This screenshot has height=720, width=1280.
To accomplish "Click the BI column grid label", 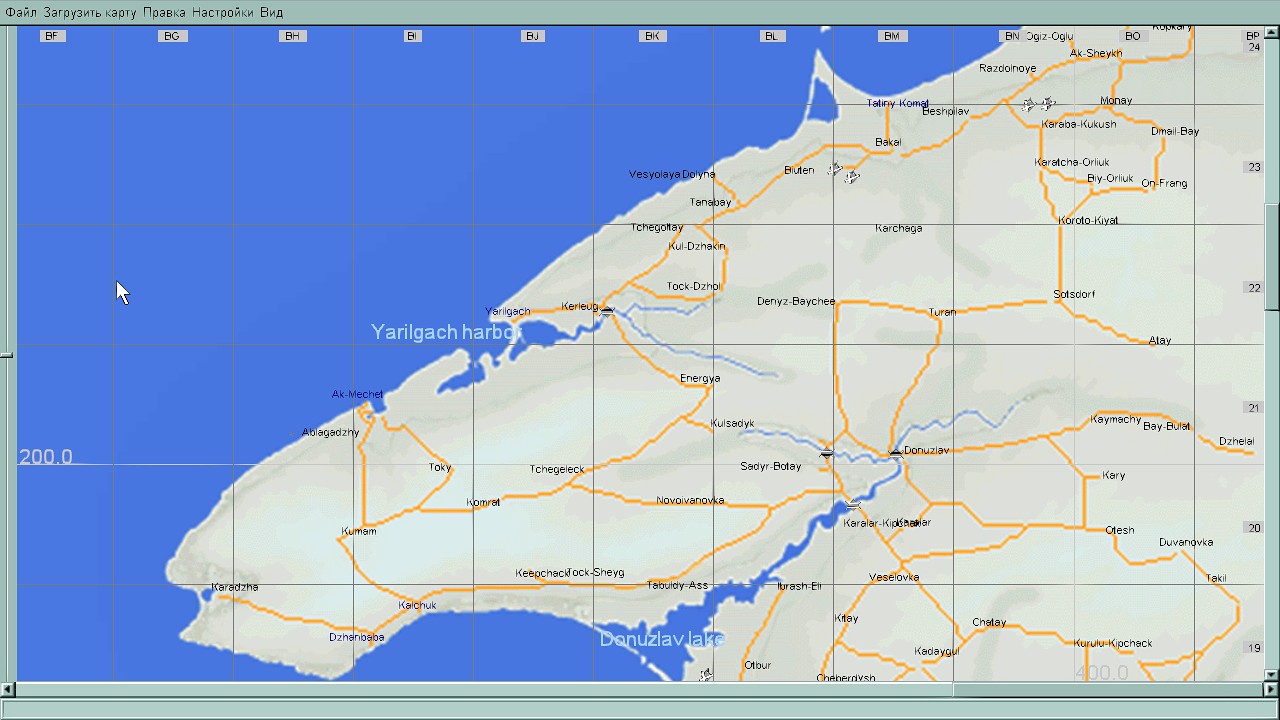I will pyautogui.click(x=412, y=36).
